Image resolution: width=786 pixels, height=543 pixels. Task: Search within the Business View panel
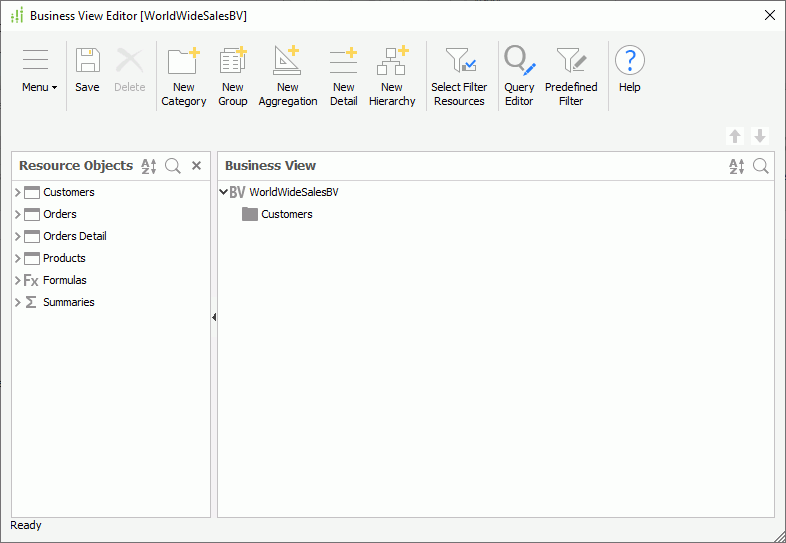761,166
